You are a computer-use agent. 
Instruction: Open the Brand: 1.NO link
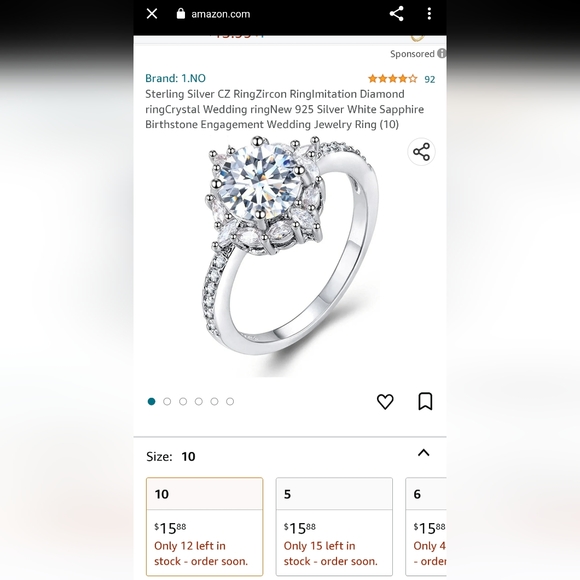coord(175,78)
